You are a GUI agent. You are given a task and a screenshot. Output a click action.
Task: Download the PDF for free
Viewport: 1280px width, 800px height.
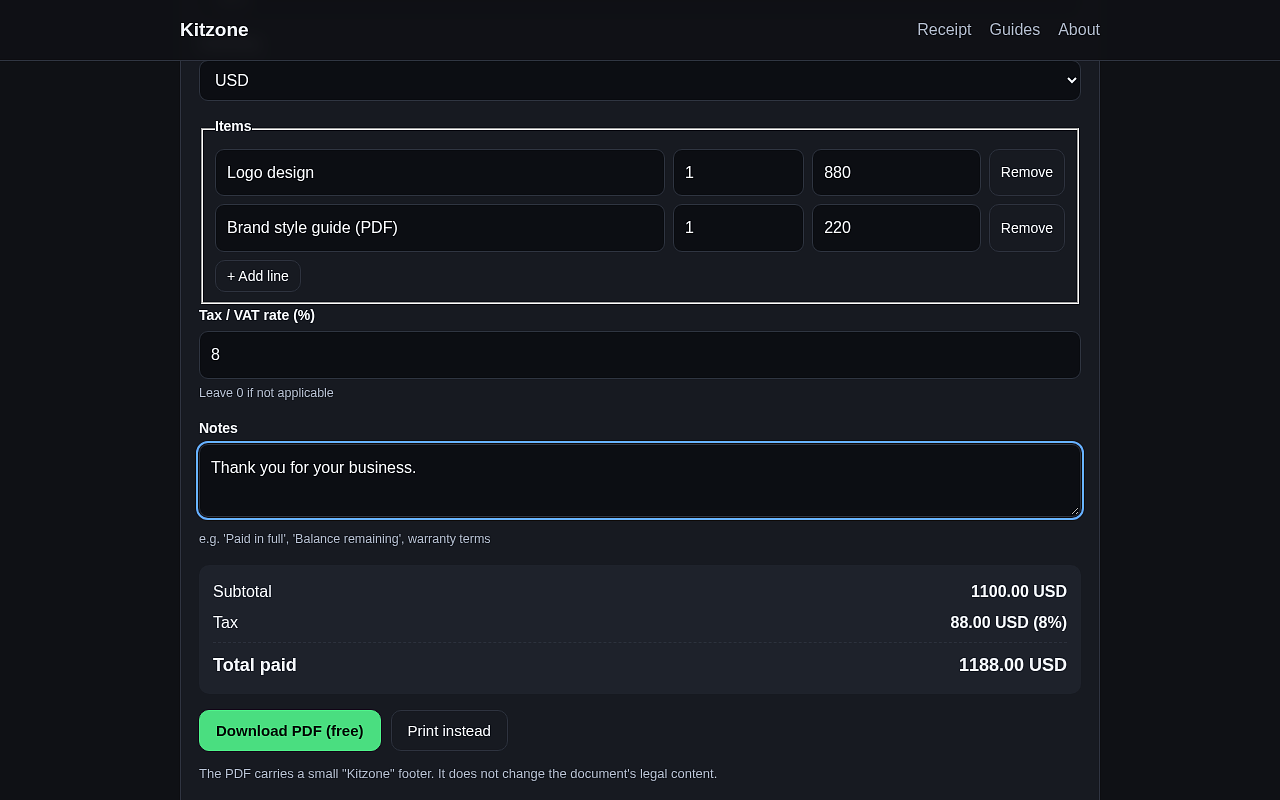(290, 731)
